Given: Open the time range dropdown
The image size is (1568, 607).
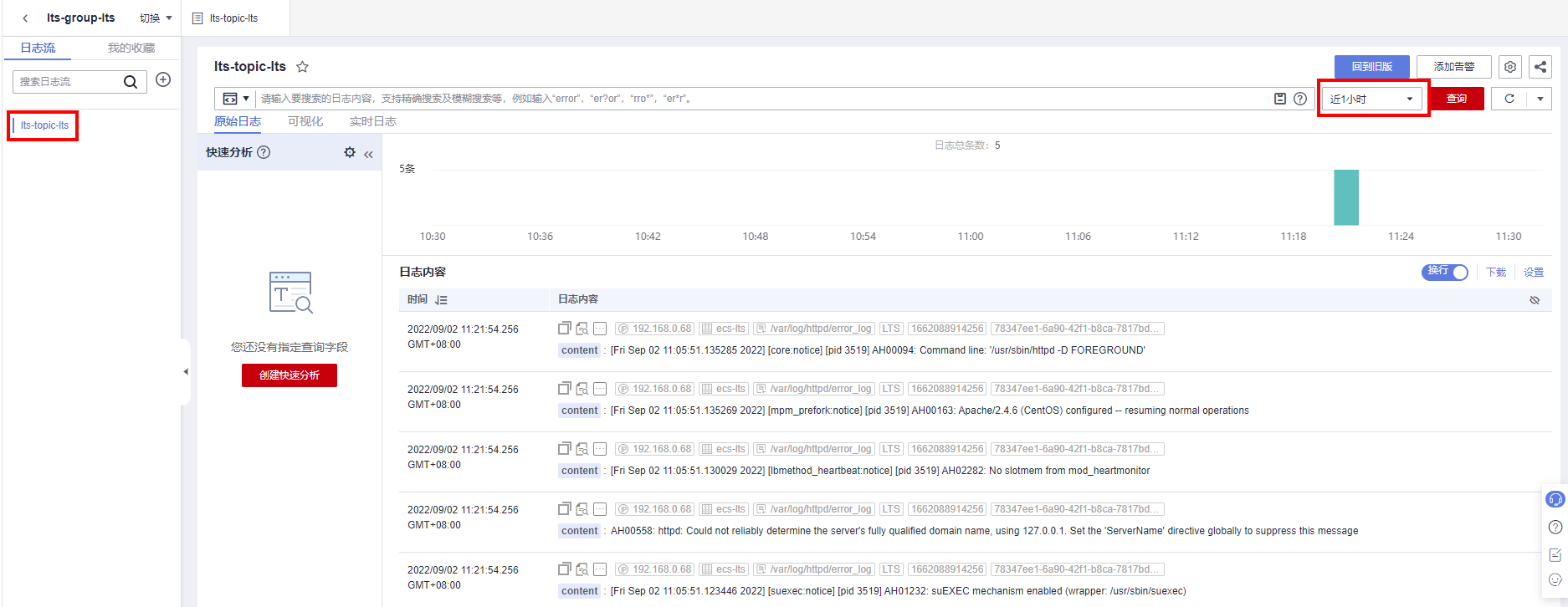Looking at the screenshot, I should coord(1371,99).
